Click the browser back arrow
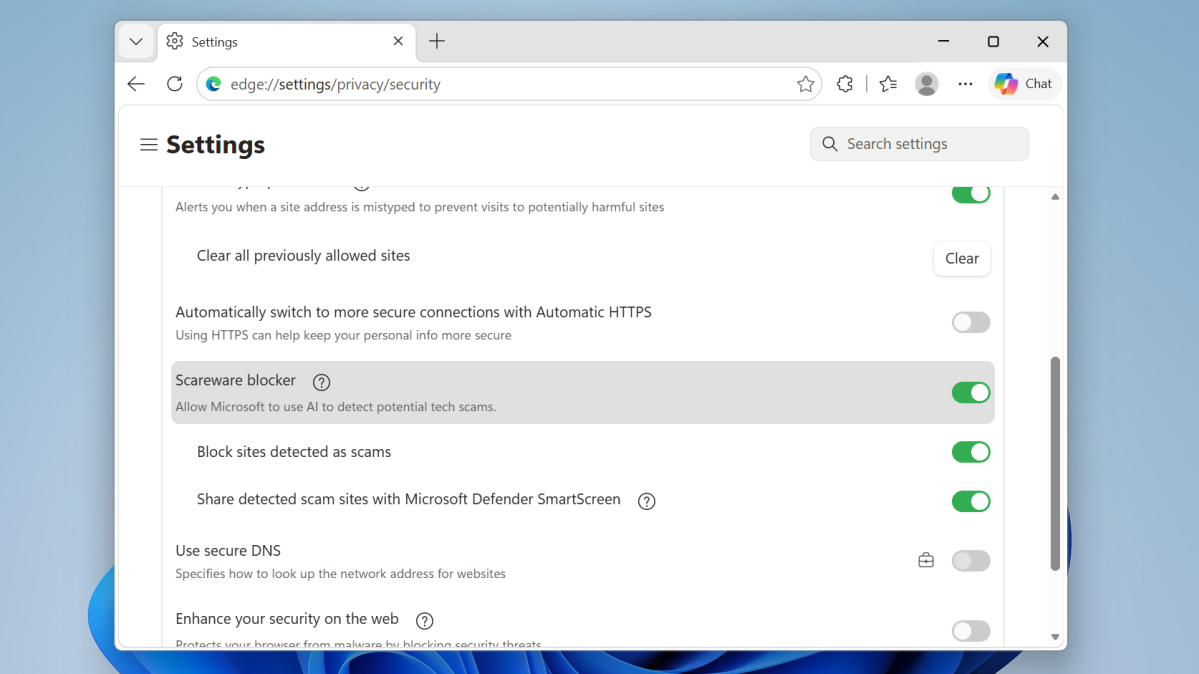1199x674 pixels. click(136, 84)
